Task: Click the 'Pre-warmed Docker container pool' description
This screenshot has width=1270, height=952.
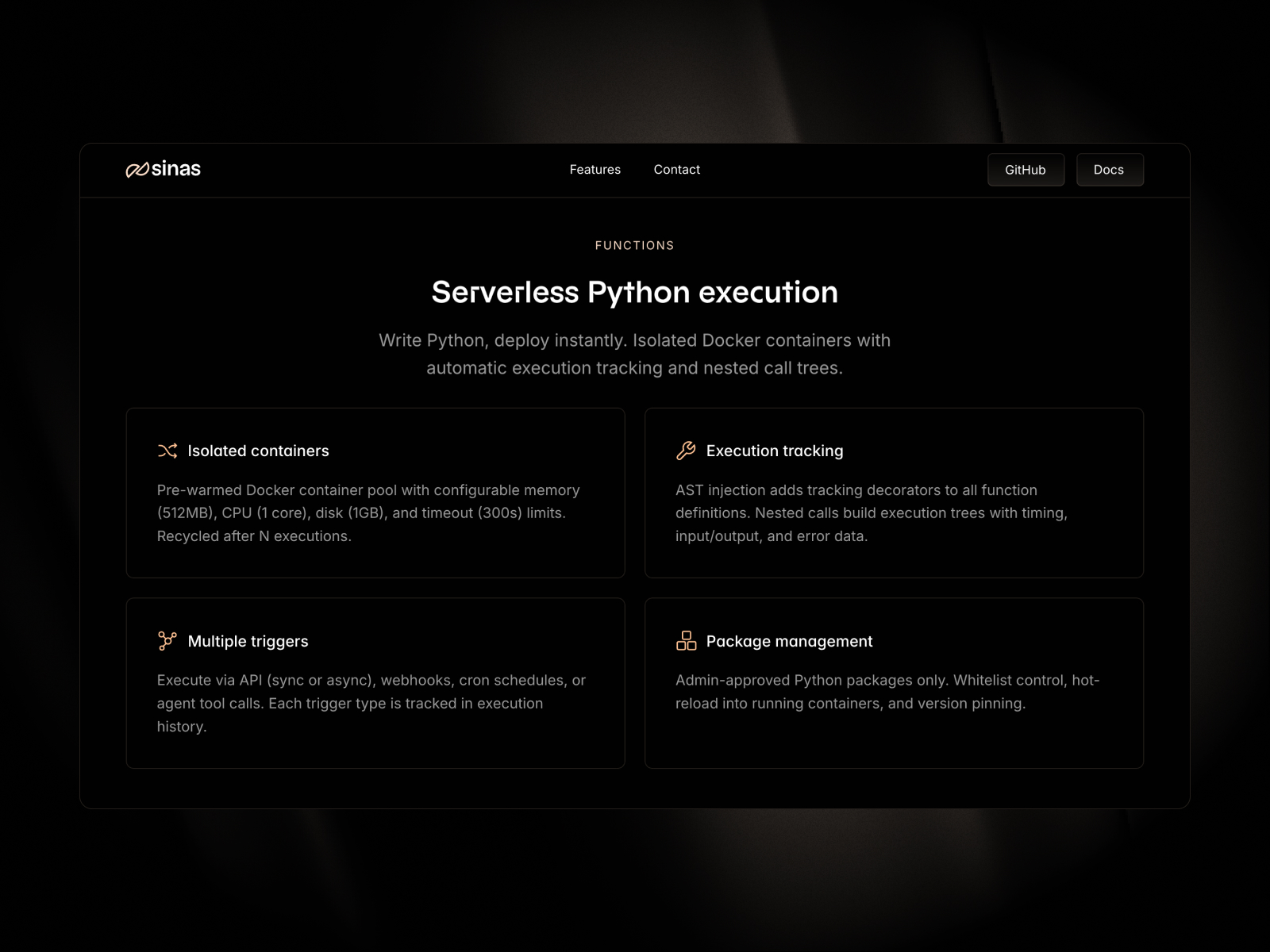Action: (x=368, y=513)
